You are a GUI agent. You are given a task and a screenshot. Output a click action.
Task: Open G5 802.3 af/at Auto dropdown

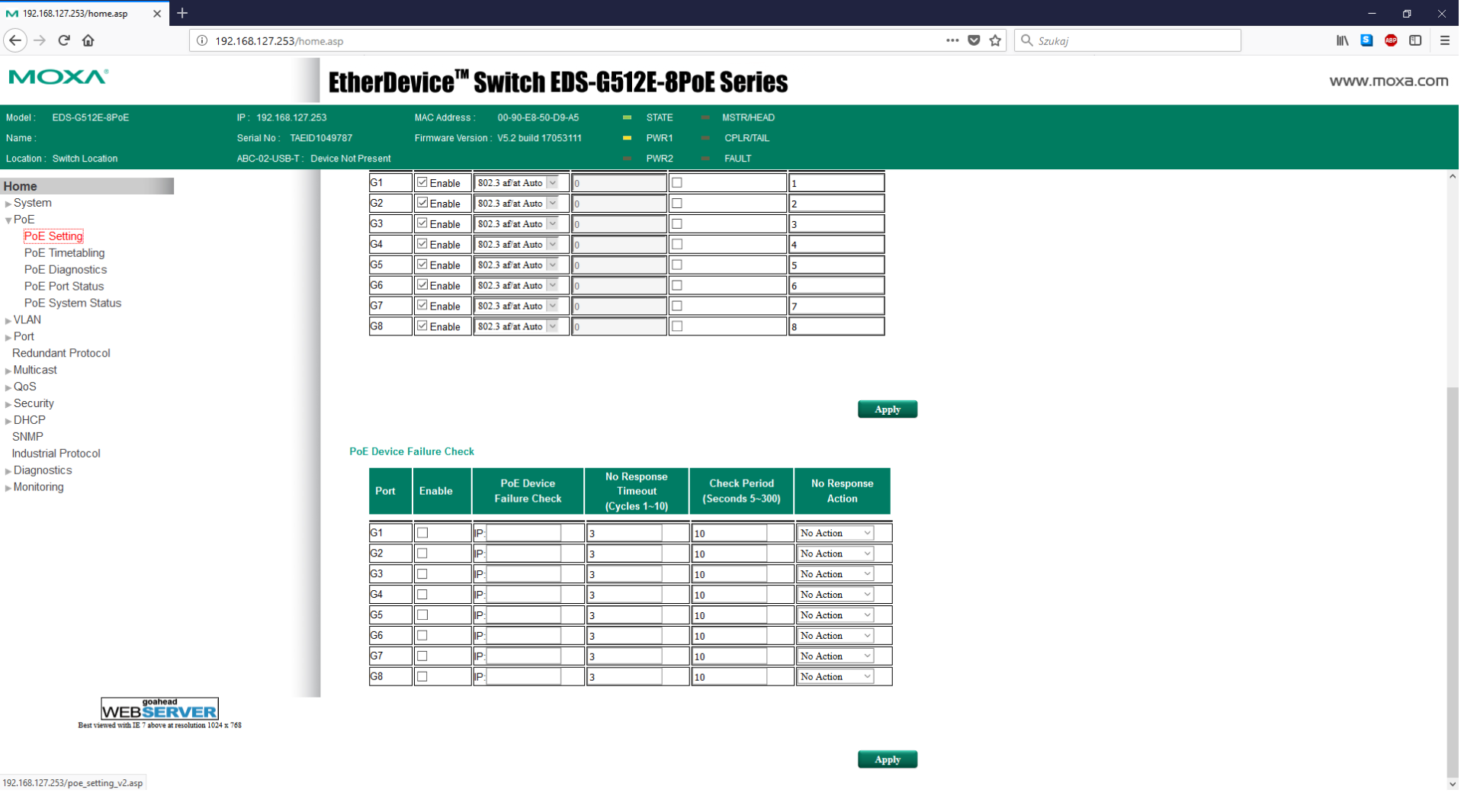(x=518, y=265)
